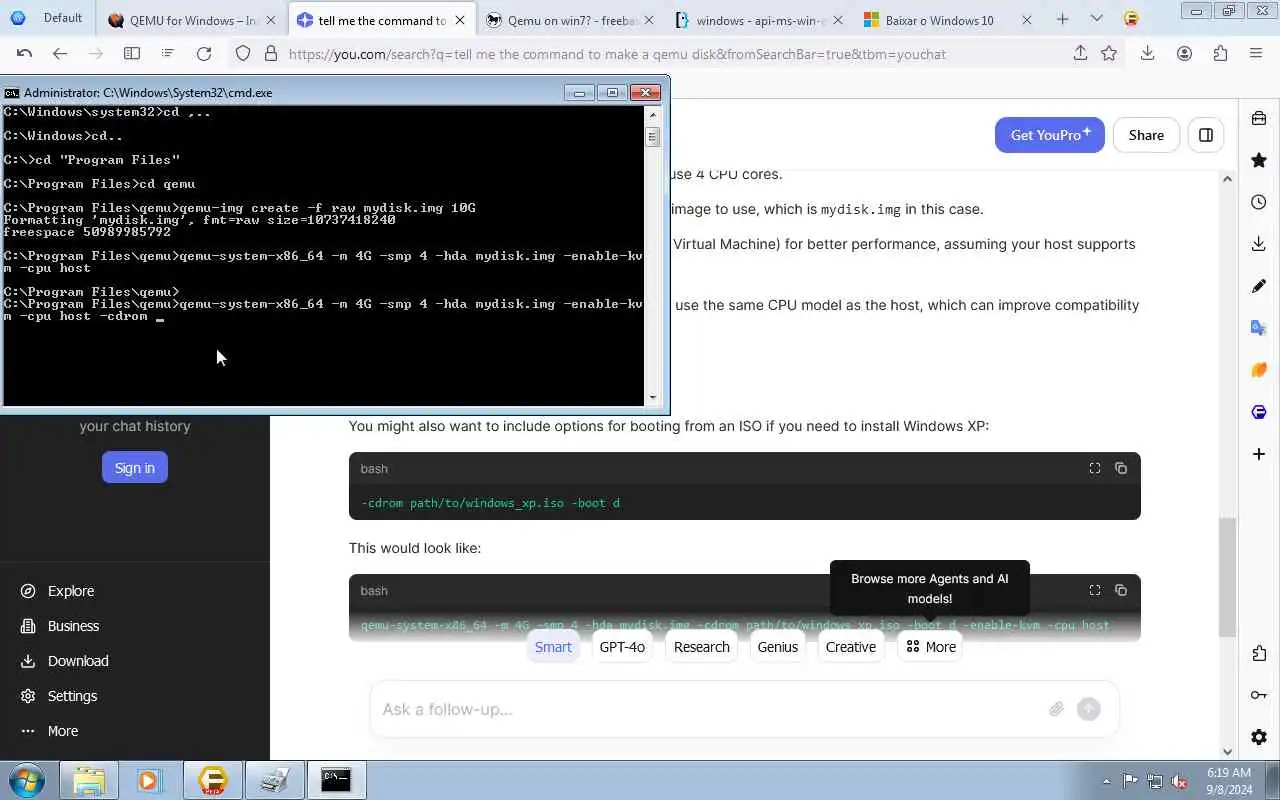This screenshot has width=1280, height=800.
Task: Click the Get YouPro button
Action: 1050,135
